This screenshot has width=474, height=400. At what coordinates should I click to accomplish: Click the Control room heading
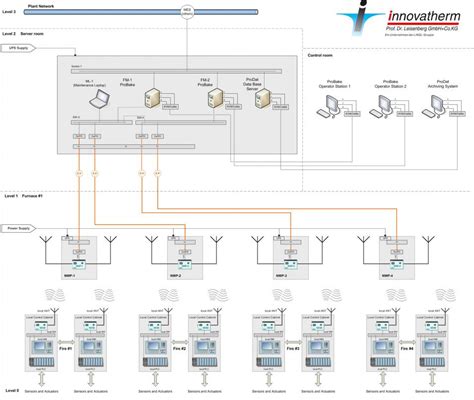coord(320,55)
